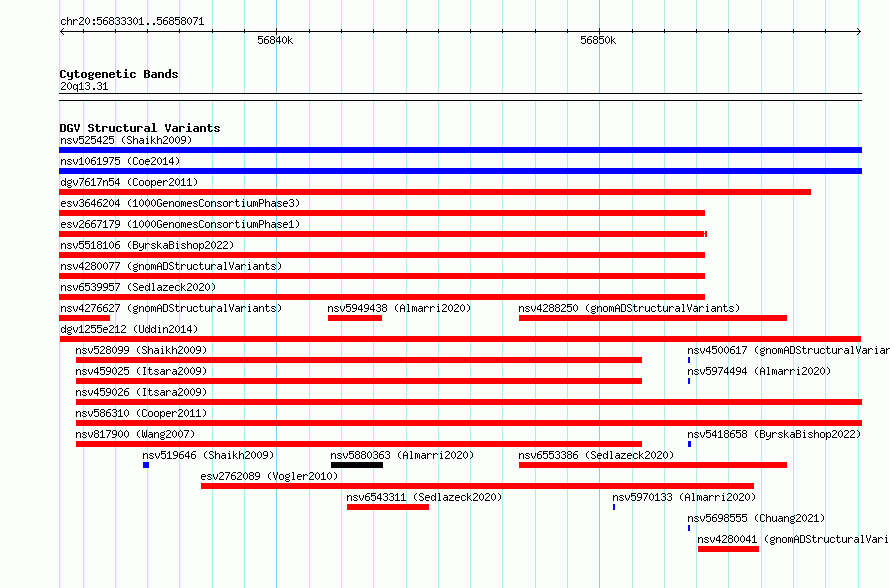Open nsv5949438 (Almarri2020) label
This screenshot has height=588, width=890.
point(399,308)
